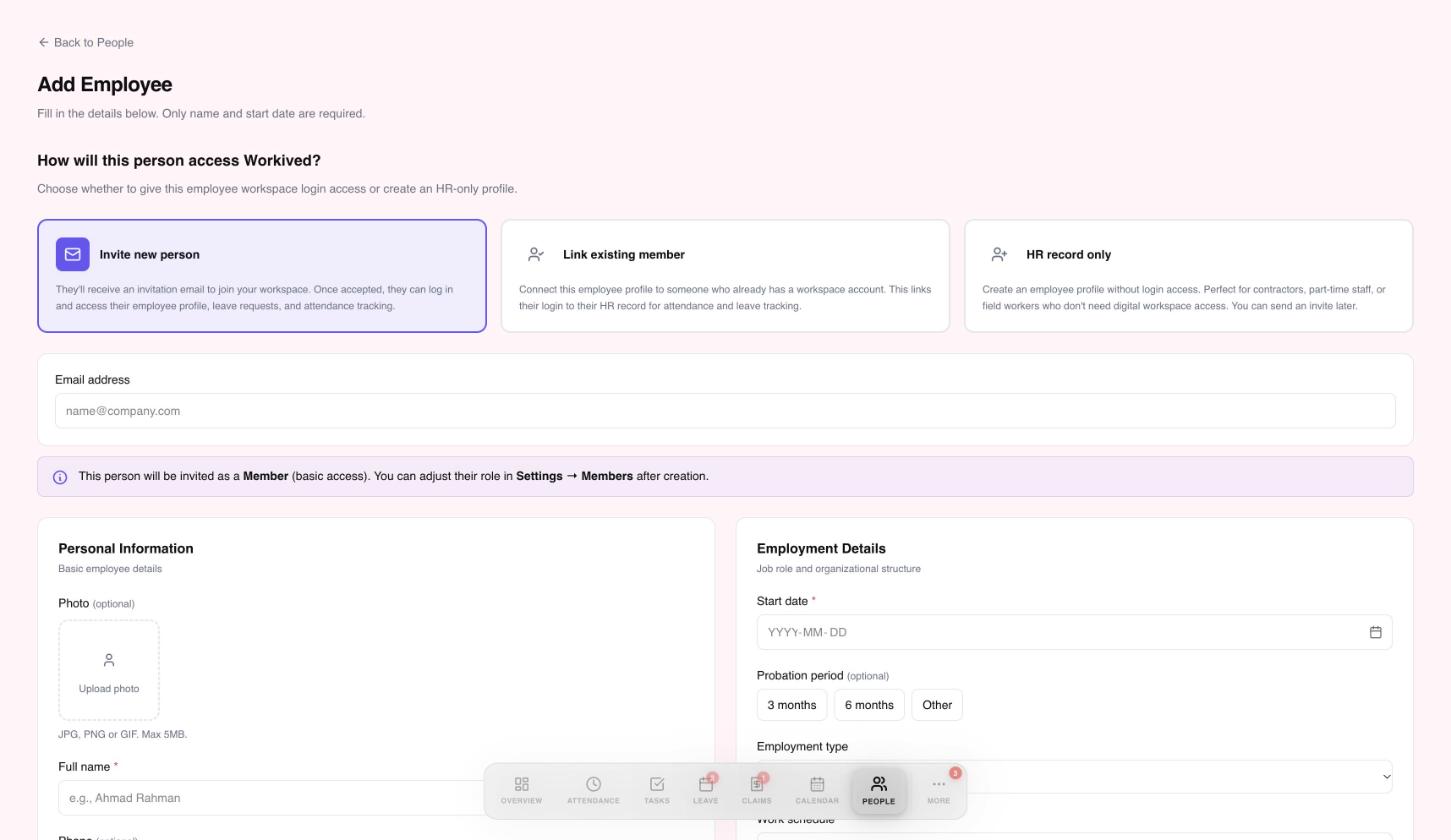Image resolution: width=1451 pixels, height=840 pixels.
Task: Click the person-plus icon on HR record only
Action: click(999, 254)
